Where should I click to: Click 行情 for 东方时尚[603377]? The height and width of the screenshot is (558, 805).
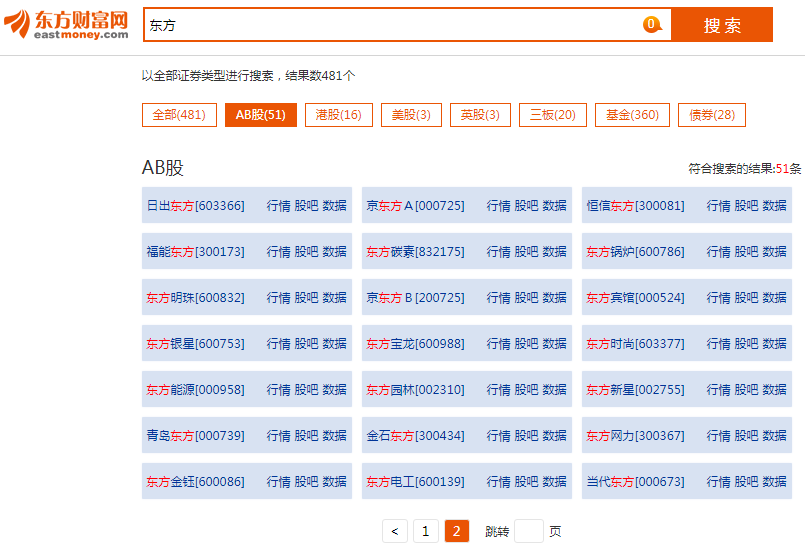point(719,343)
